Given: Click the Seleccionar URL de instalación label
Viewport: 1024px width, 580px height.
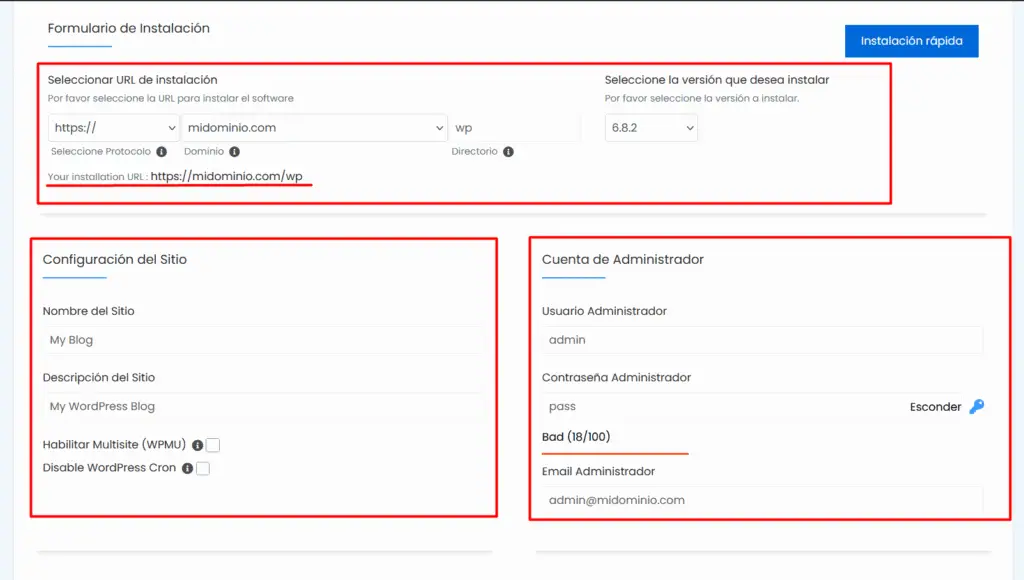Looking at the screenshot, I should (133, 80).
